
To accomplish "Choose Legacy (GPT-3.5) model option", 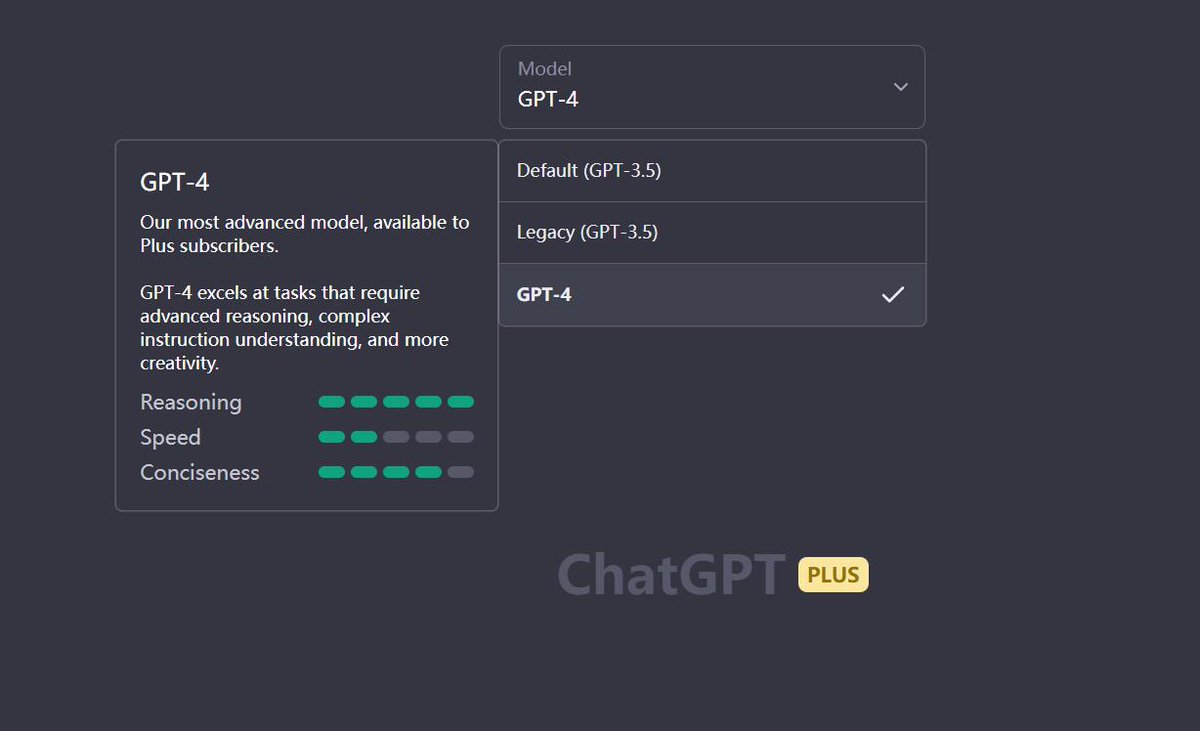I will pos(712,232).
